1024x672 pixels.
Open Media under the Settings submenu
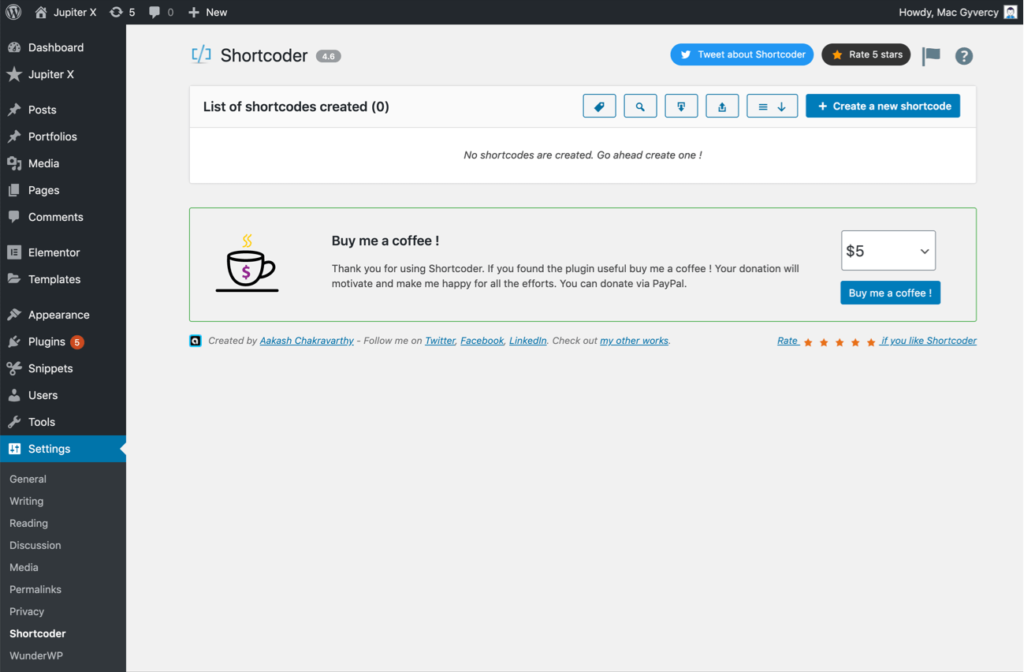click(24, 568)
